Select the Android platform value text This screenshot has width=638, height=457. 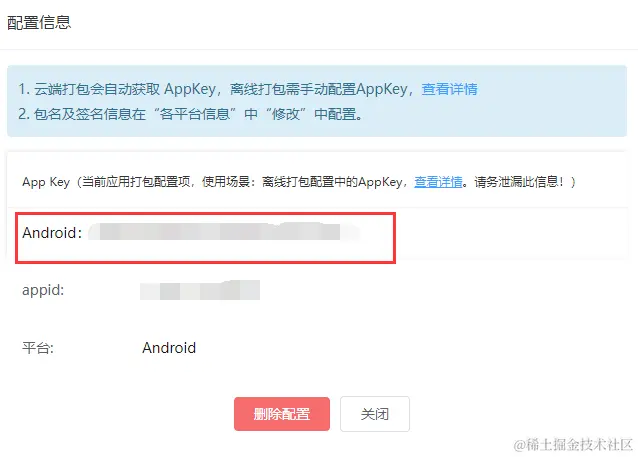(169, 348)
